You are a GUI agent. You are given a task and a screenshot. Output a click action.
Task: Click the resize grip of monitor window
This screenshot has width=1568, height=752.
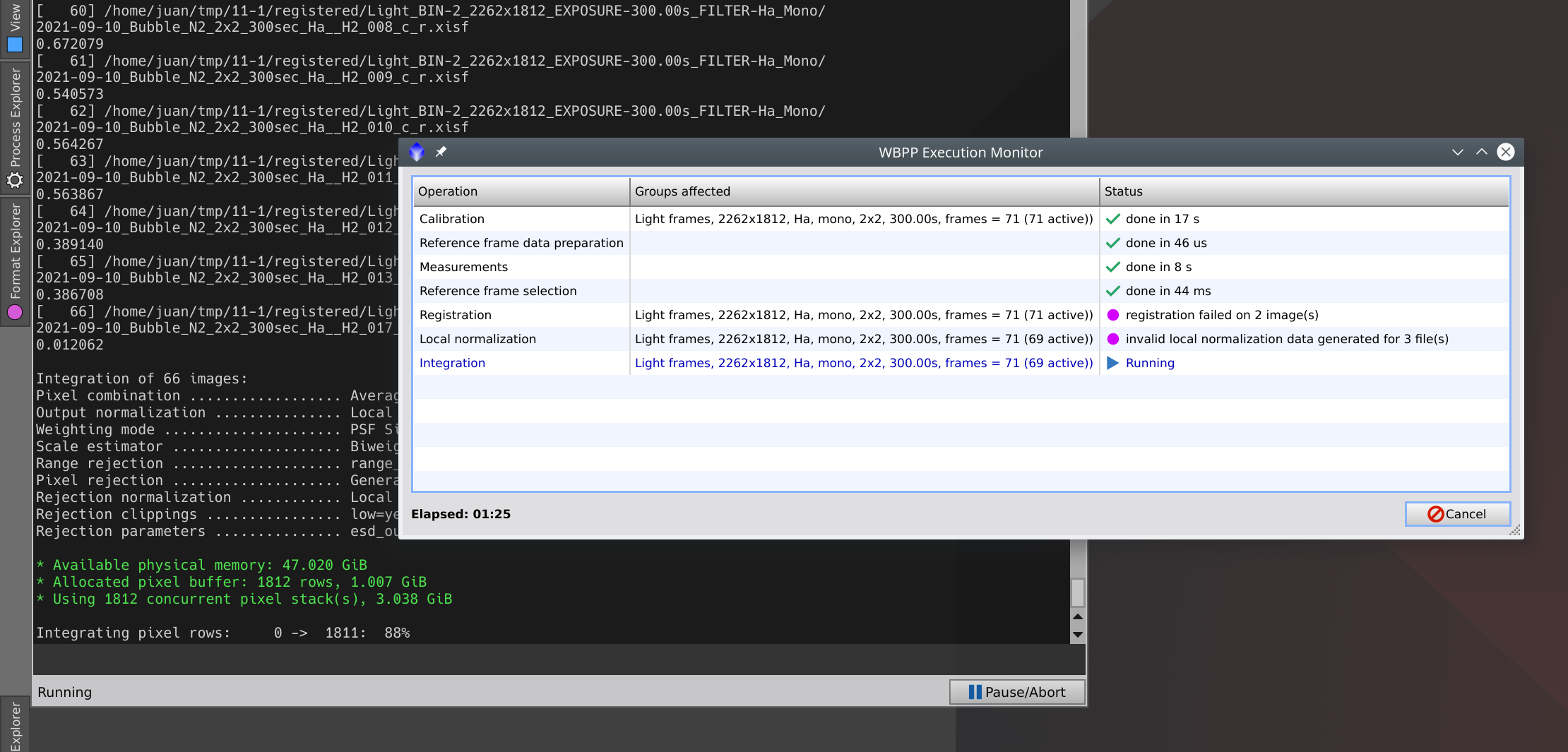click(1514, 530)
